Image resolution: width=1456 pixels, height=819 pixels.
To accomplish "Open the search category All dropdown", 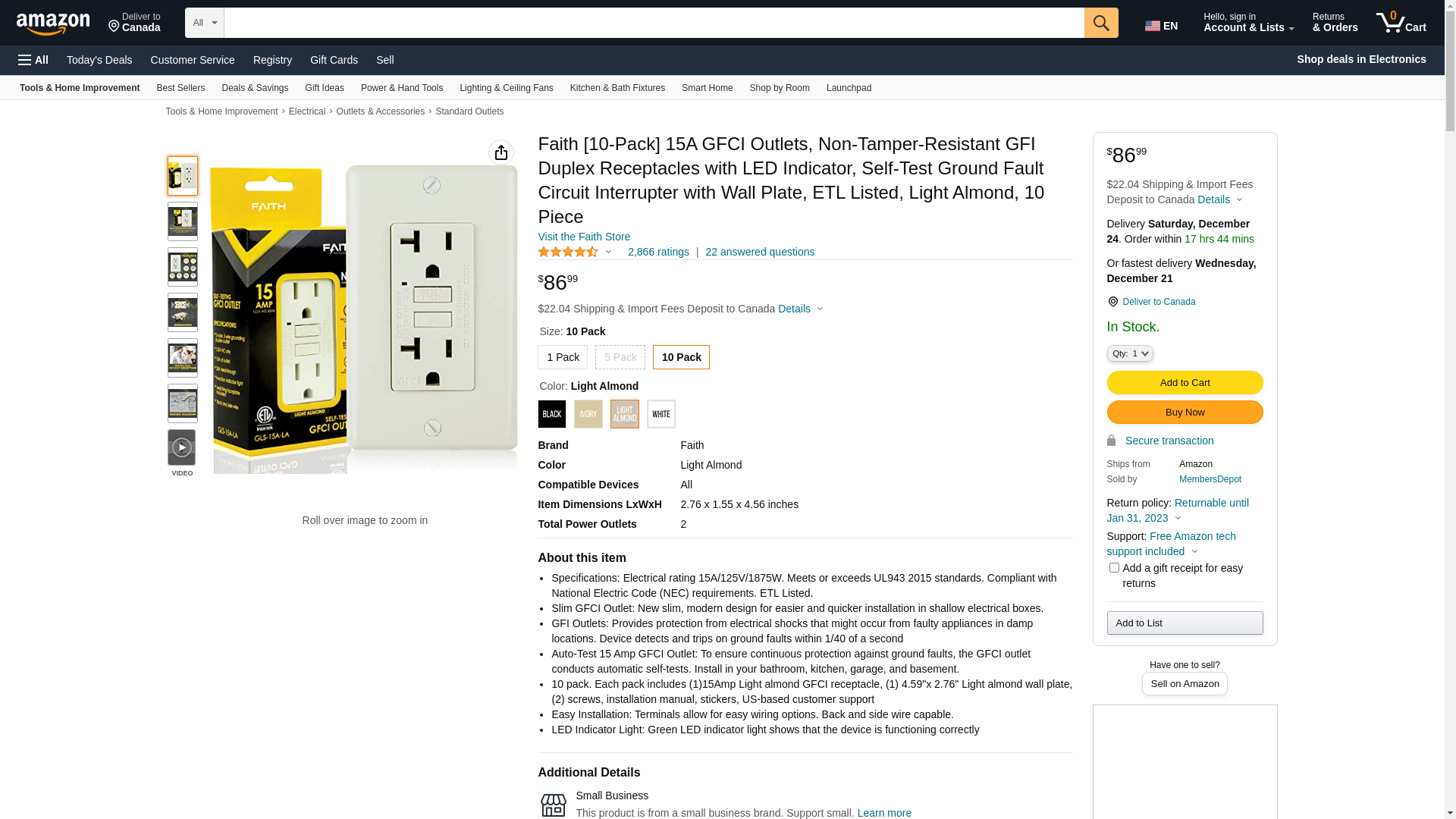I will [205, 23].
